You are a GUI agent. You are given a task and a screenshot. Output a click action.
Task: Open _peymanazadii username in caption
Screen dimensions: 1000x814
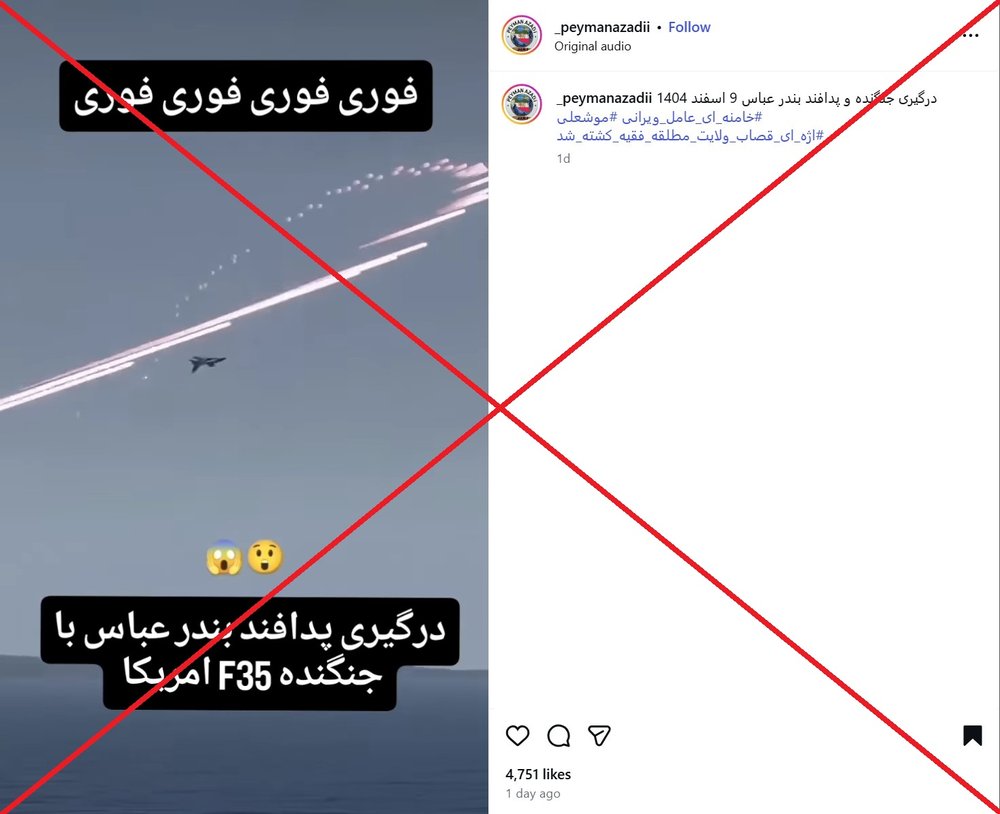click(x=604, y=98)
